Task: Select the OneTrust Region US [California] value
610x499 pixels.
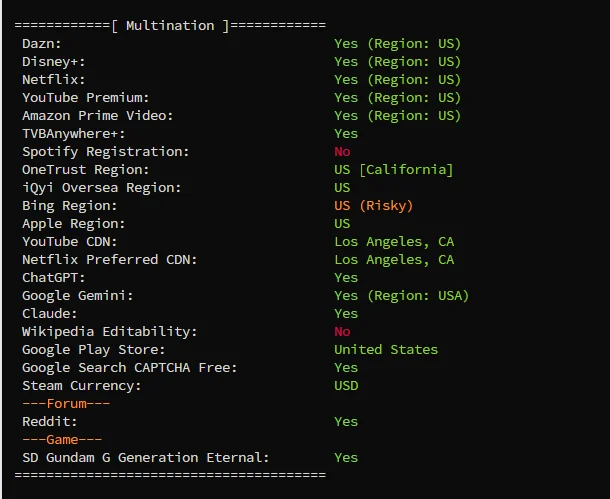Action: [394, 170]
